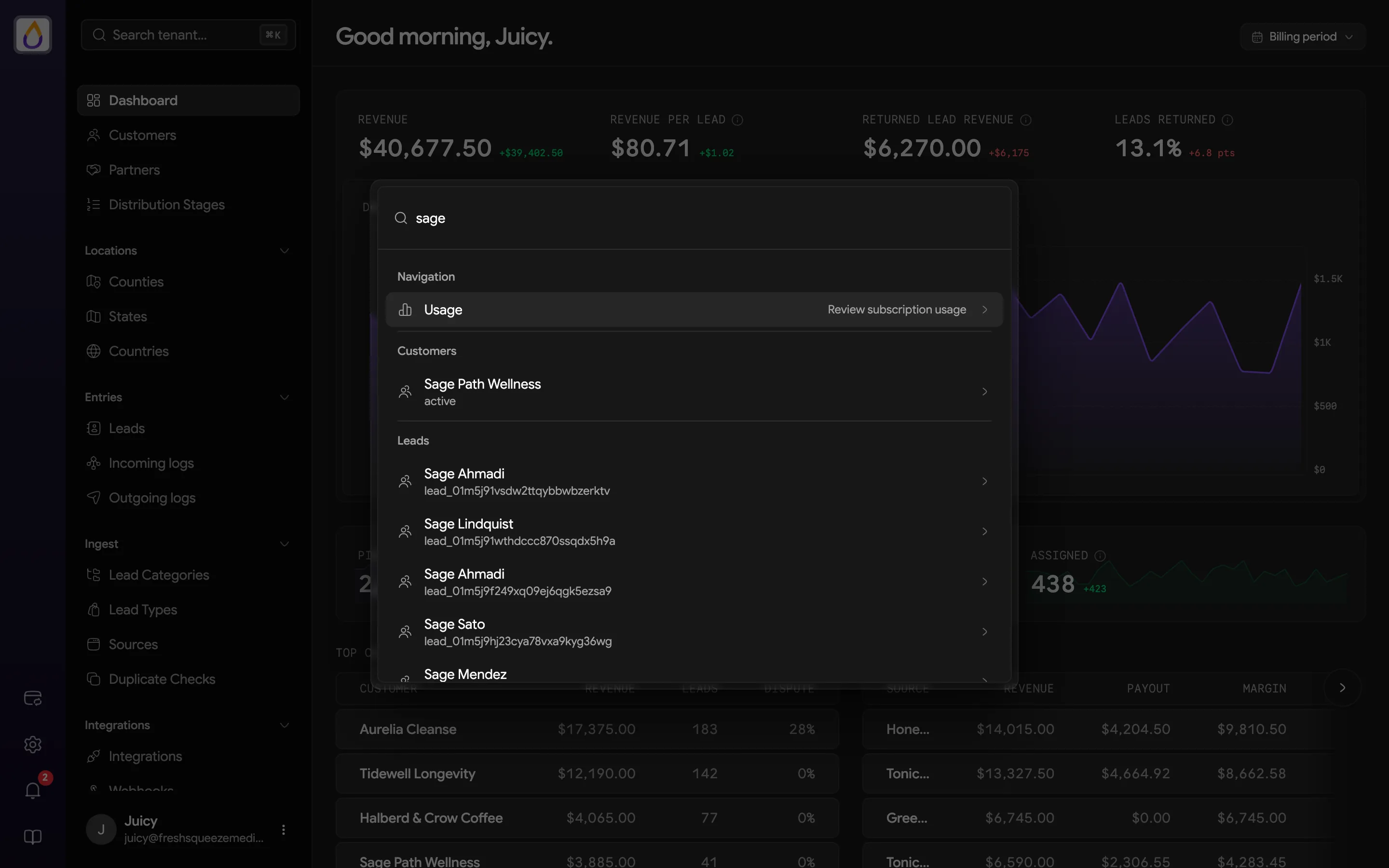Open Dashboard in sidebar

click(x=188, y=100)
